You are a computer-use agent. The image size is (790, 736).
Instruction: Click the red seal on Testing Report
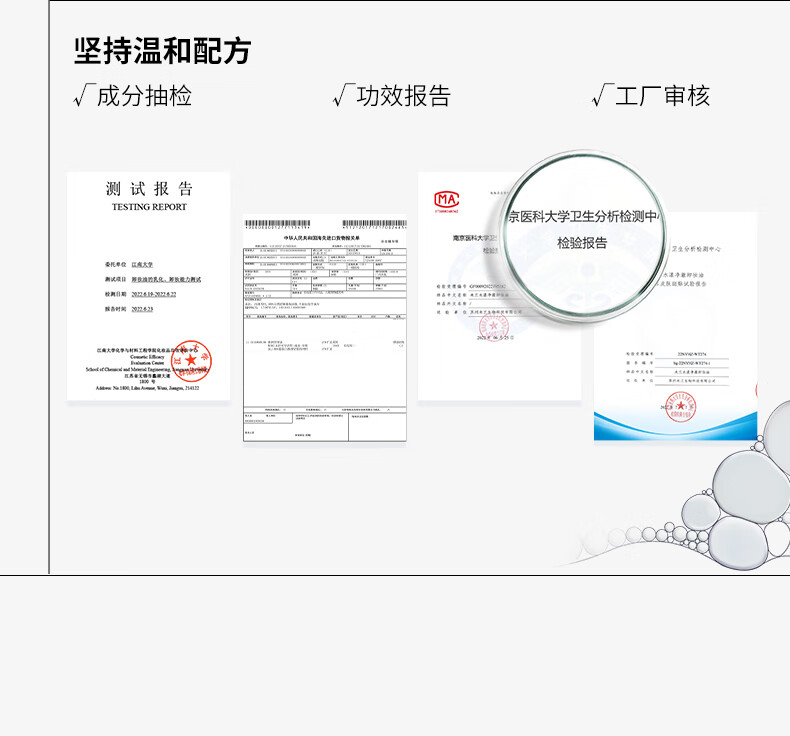point(191,360)
